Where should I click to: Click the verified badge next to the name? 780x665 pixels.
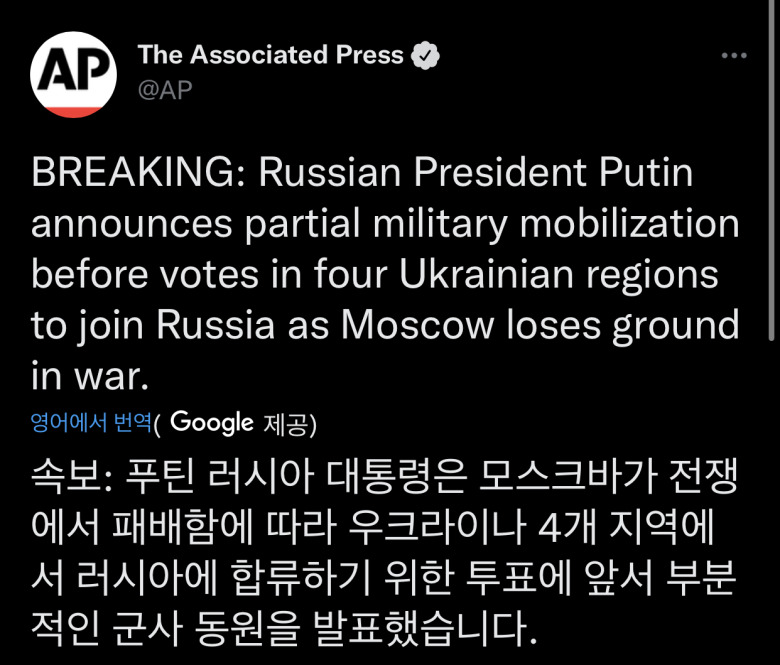click(427, 55)
